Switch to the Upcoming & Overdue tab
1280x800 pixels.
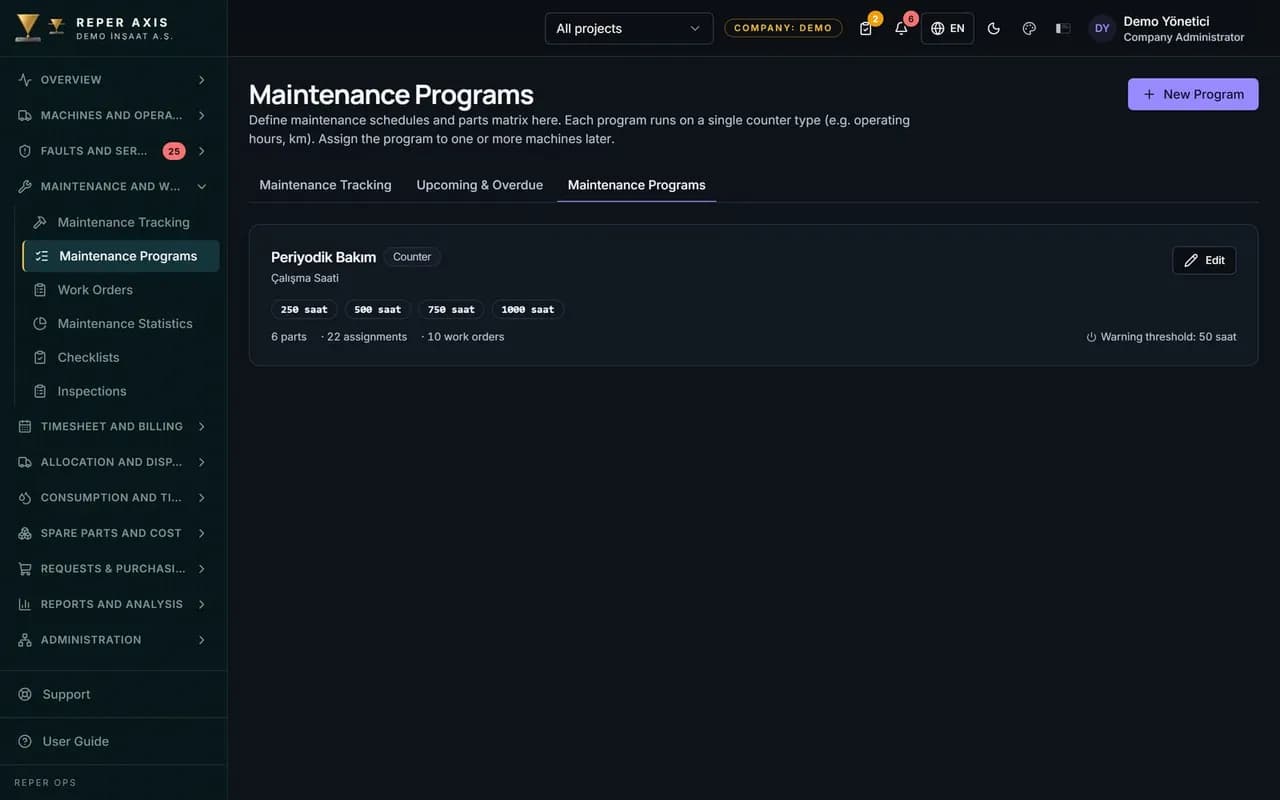coord(480,185)
